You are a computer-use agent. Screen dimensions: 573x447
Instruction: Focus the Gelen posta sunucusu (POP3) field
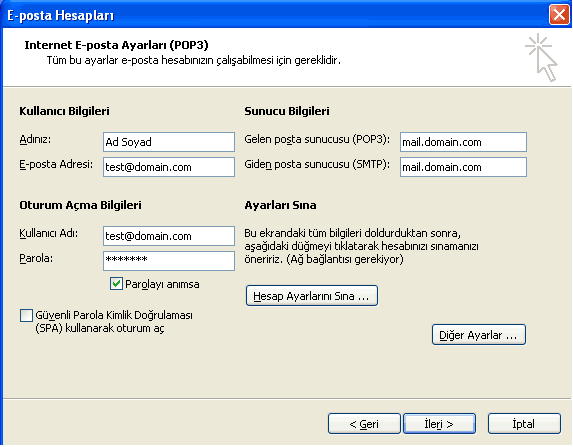[x=463, y=142]
